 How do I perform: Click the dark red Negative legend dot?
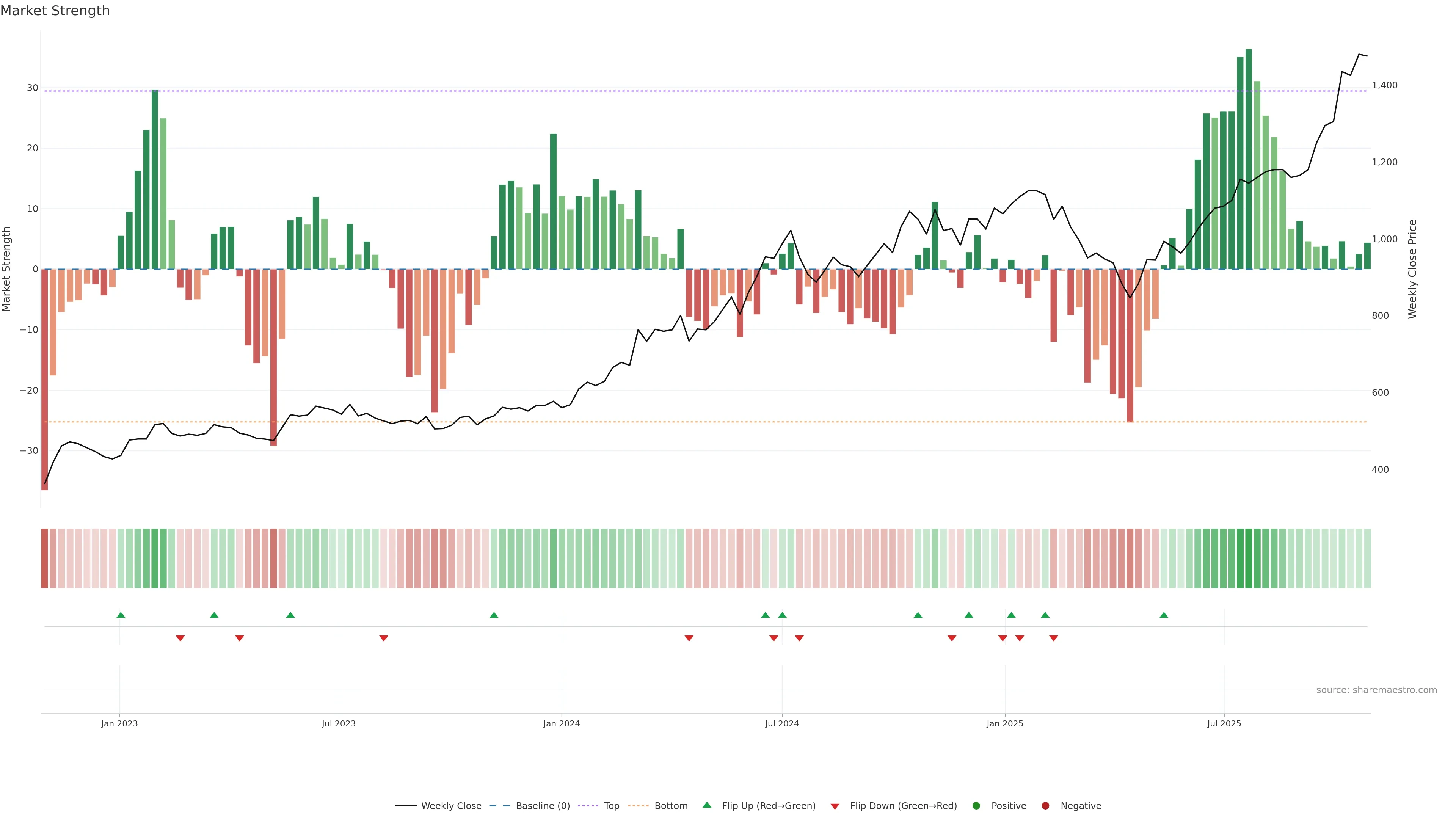tap(1045, 806)
